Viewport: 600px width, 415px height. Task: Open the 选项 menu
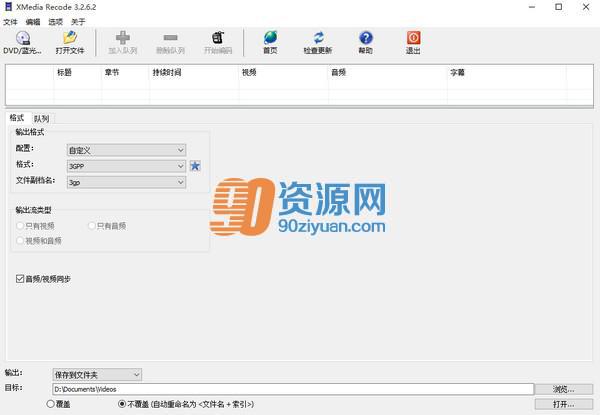click(x=55, y=22)
